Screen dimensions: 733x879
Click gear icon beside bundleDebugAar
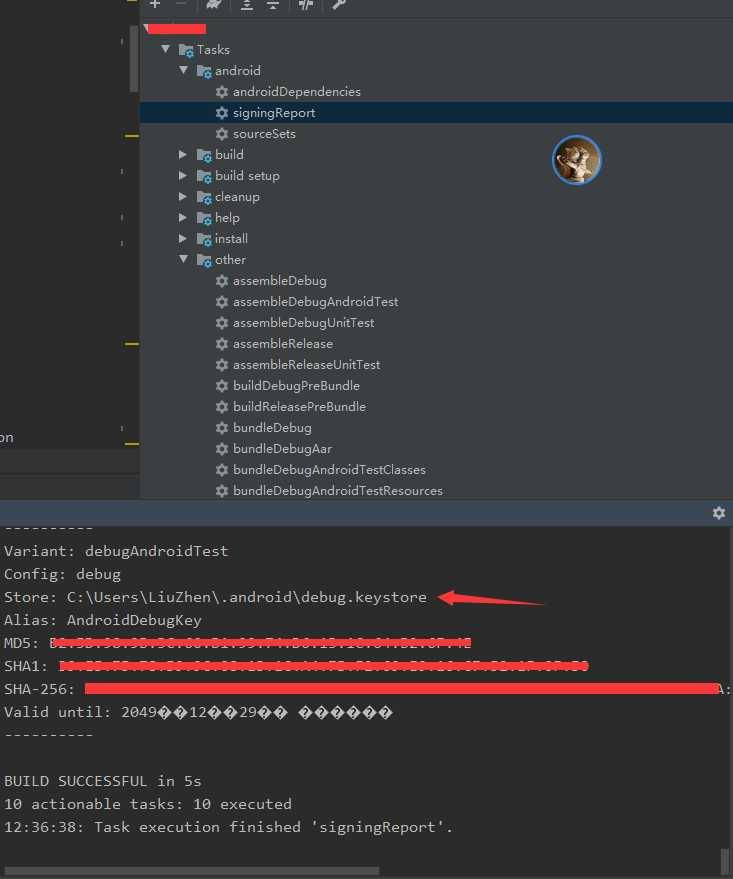(222, 448)
